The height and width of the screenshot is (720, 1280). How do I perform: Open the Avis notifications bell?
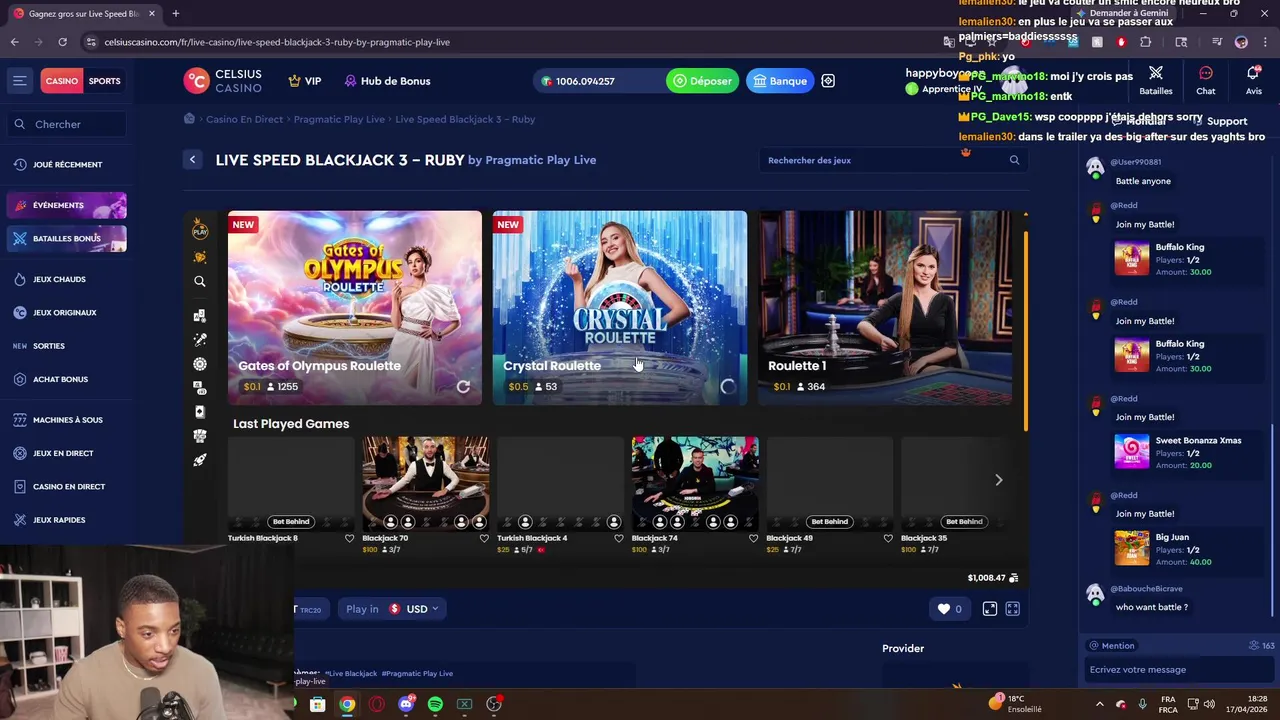[1253, 80]
